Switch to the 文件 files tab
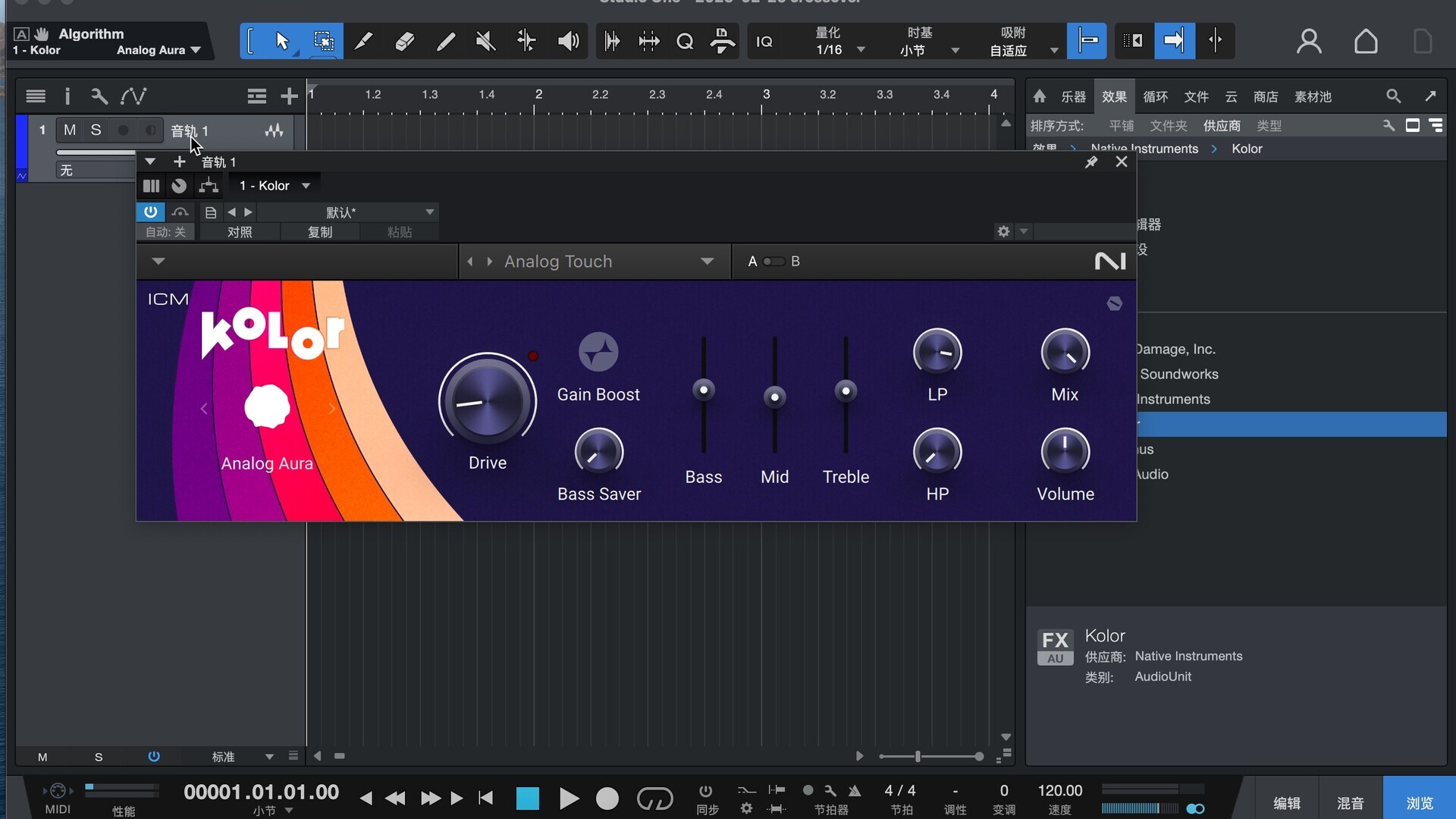Viewport: 1456px width, 819px height. [x=1196, y=96]
